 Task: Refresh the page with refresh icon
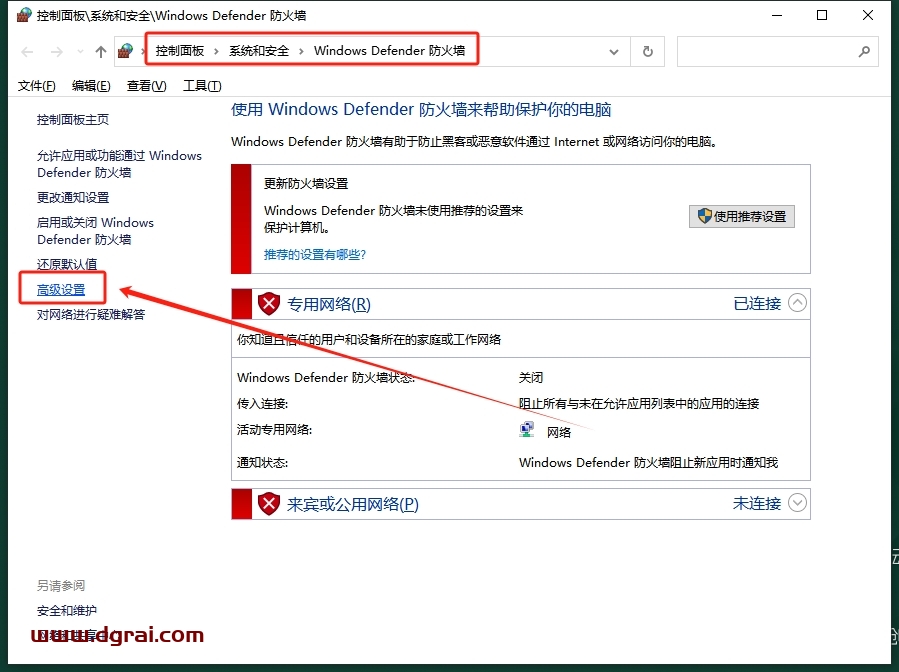tap(648, 52)
